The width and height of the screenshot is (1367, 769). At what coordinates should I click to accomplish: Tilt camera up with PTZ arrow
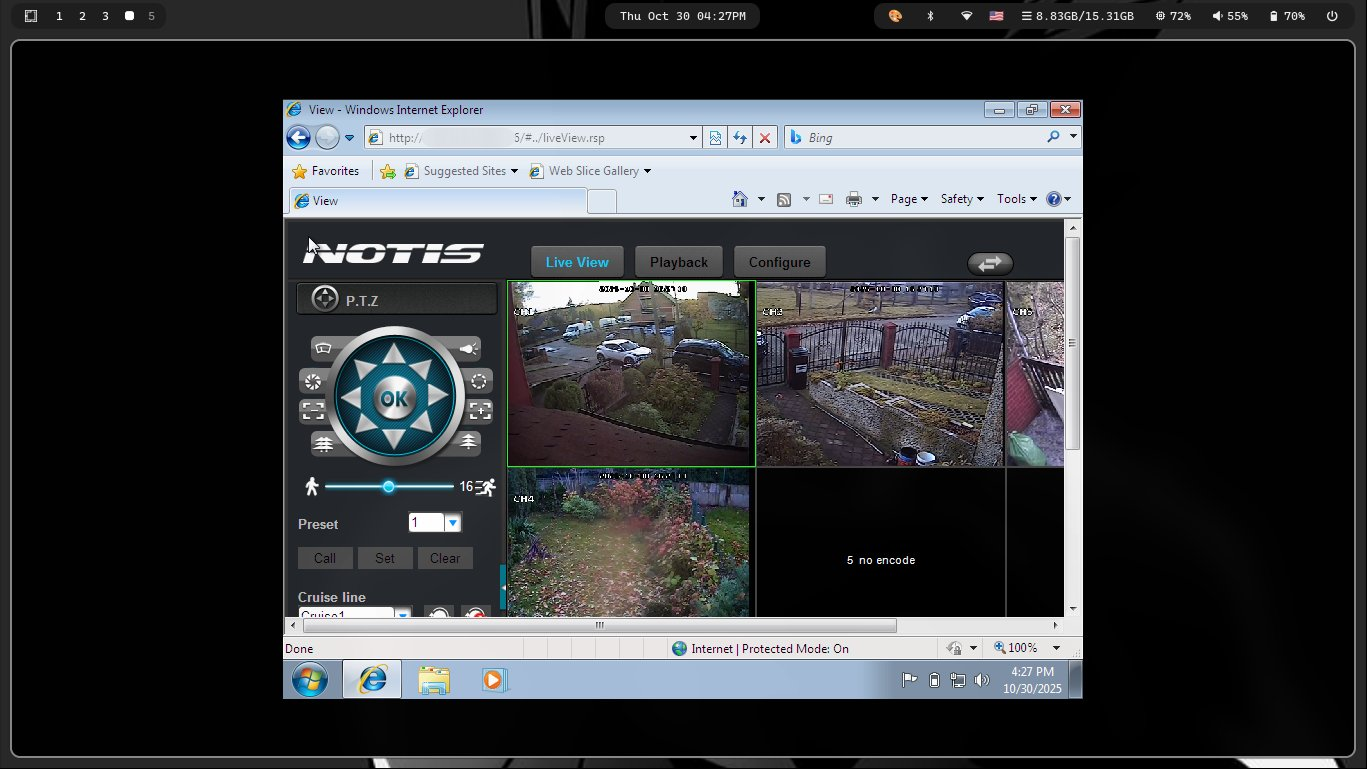click(x=395, y=354)
